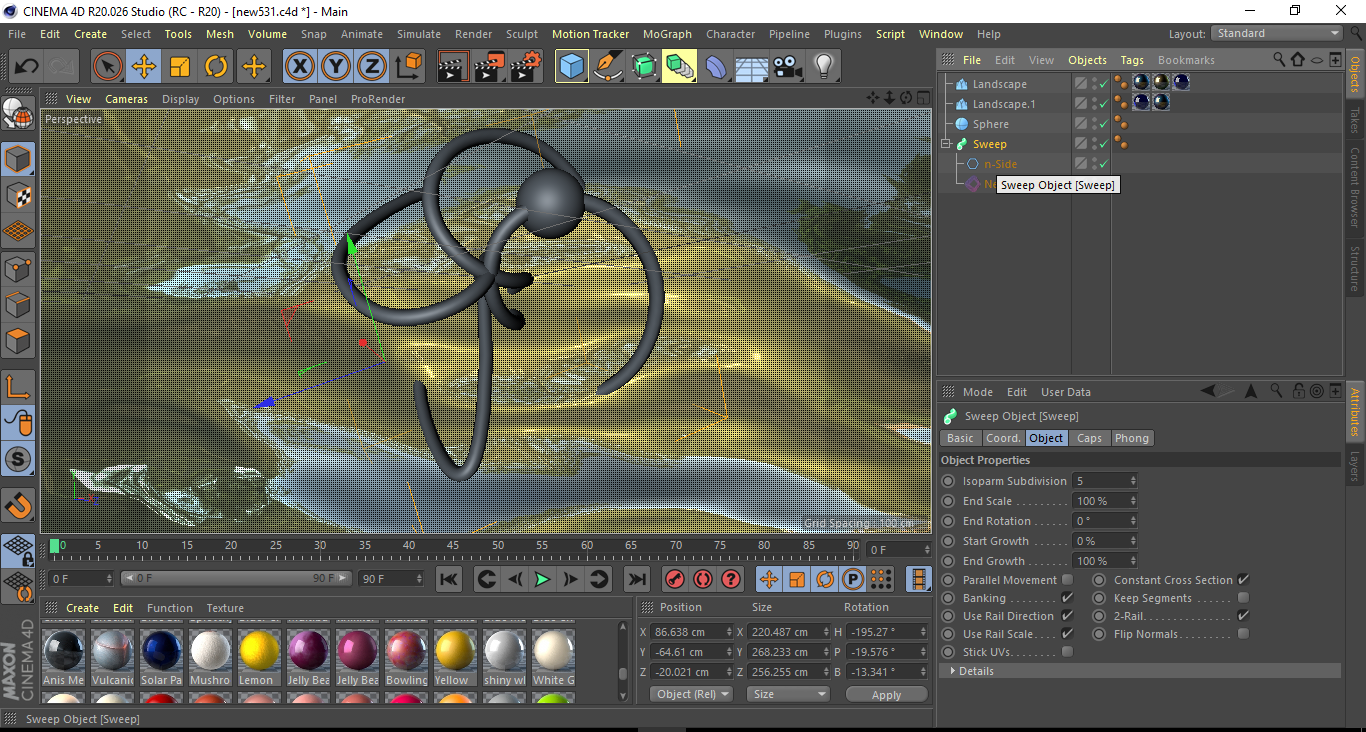Viewport: 1366px width, 732px height.
Task: Toggle Use Rail Scale checkbox
Action: click(x=1067, y=634)
